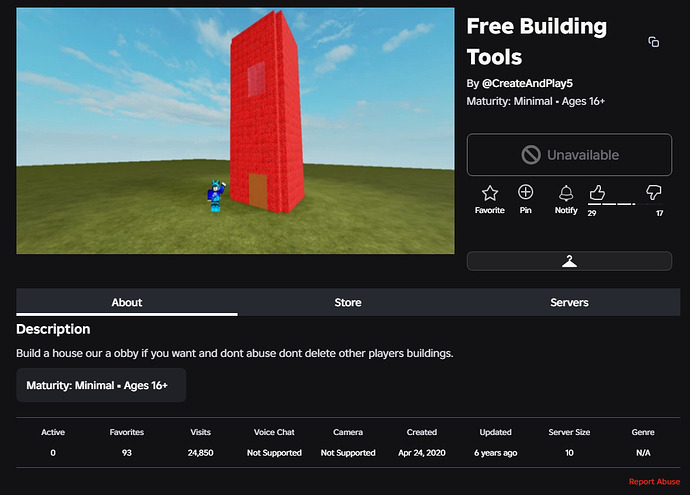Screen dimensions: 690x495
Task: Click the copy link icon beside title
Action: [x=653, y=42]
